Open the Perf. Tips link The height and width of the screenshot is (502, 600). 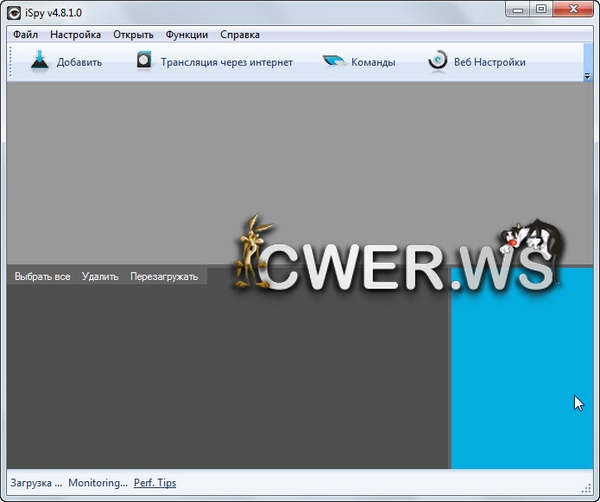pyautogui.click(x=155, y=483)
